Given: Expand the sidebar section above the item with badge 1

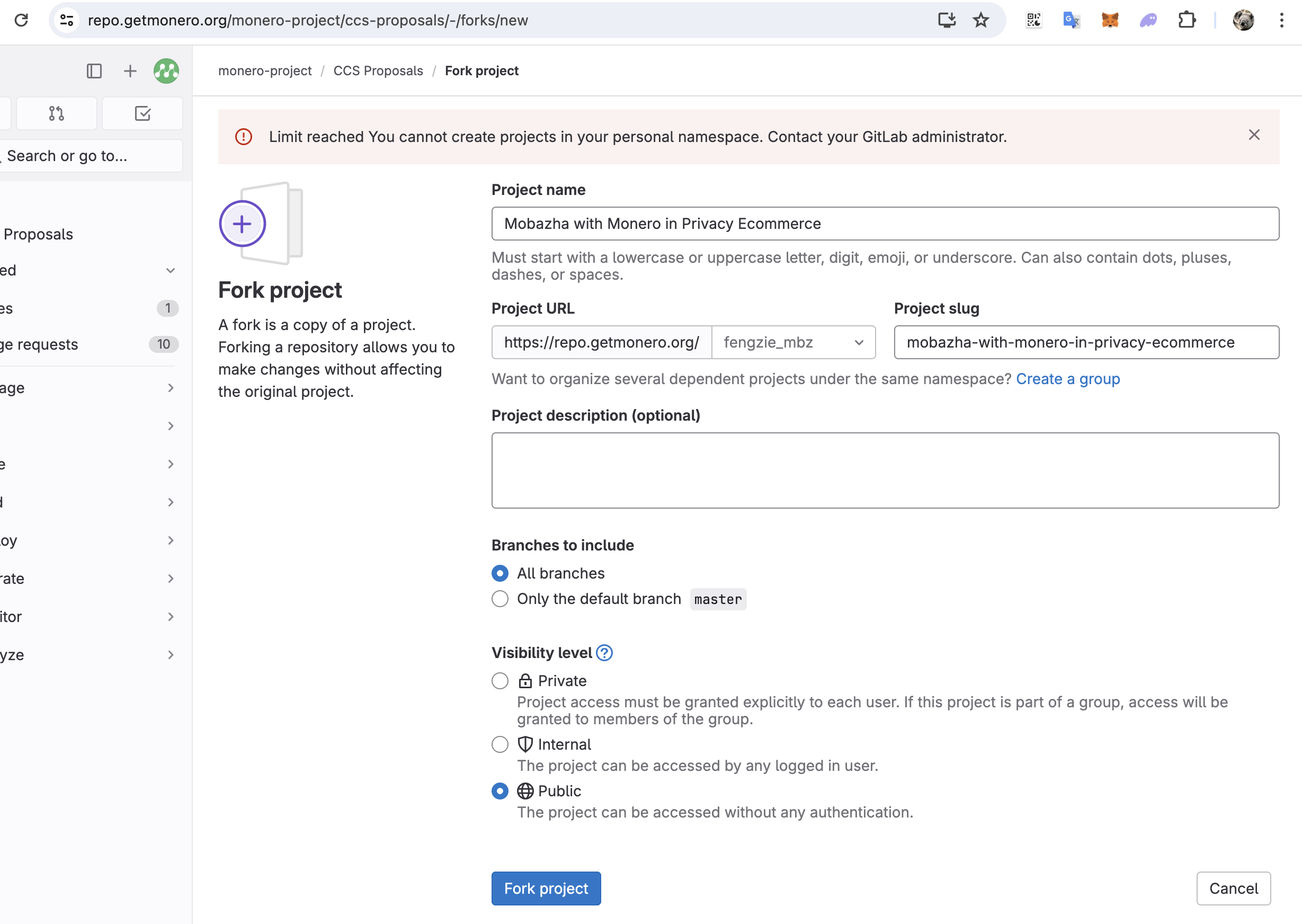Looking at the screenshot, I should [x=170, y=270].
